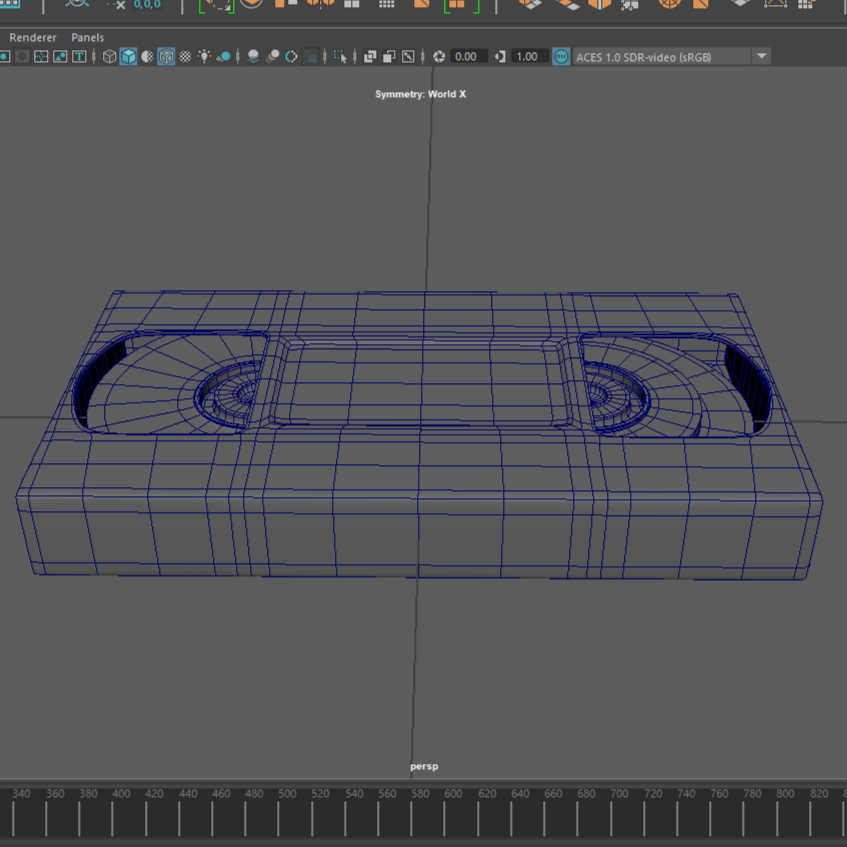This screenshot has width=847, height=847.
Task: Expand the view transform dropdown arrow
Action: (762, 57)
